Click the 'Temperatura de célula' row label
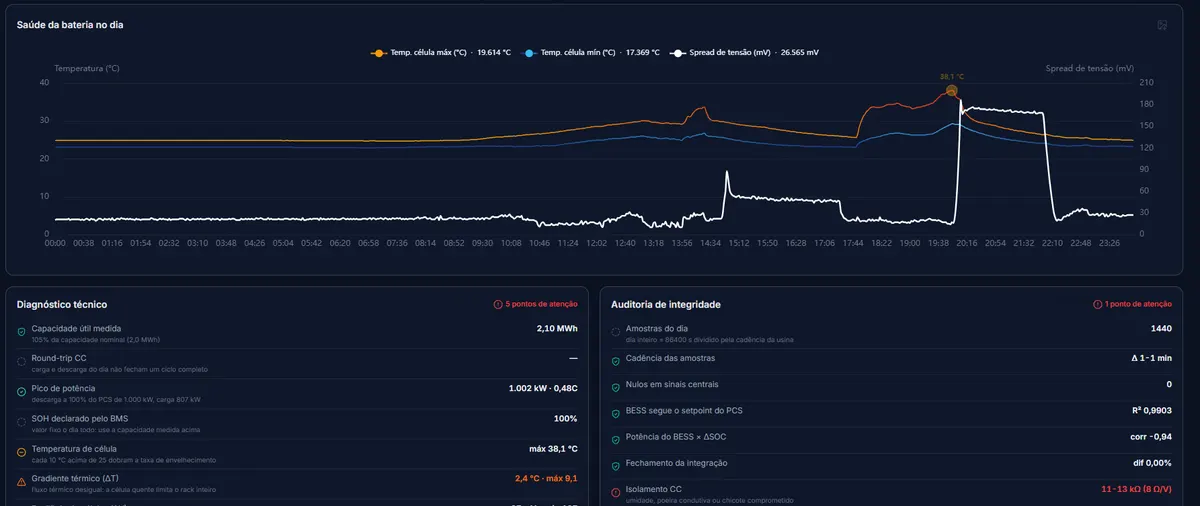This screenshot has width=1200, height=506. [75, 449]
